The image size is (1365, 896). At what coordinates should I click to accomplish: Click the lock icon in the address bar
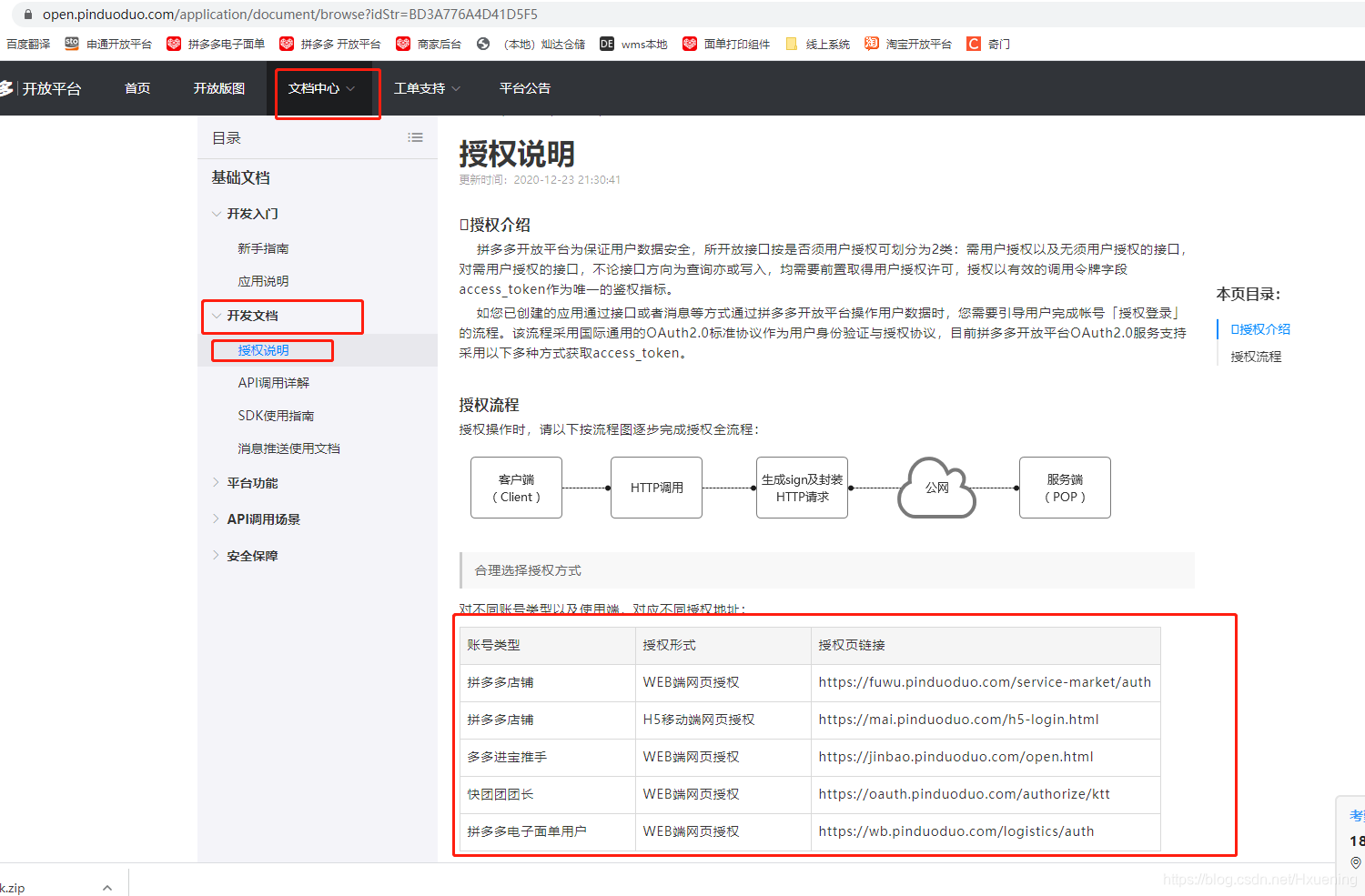[28, 15]
